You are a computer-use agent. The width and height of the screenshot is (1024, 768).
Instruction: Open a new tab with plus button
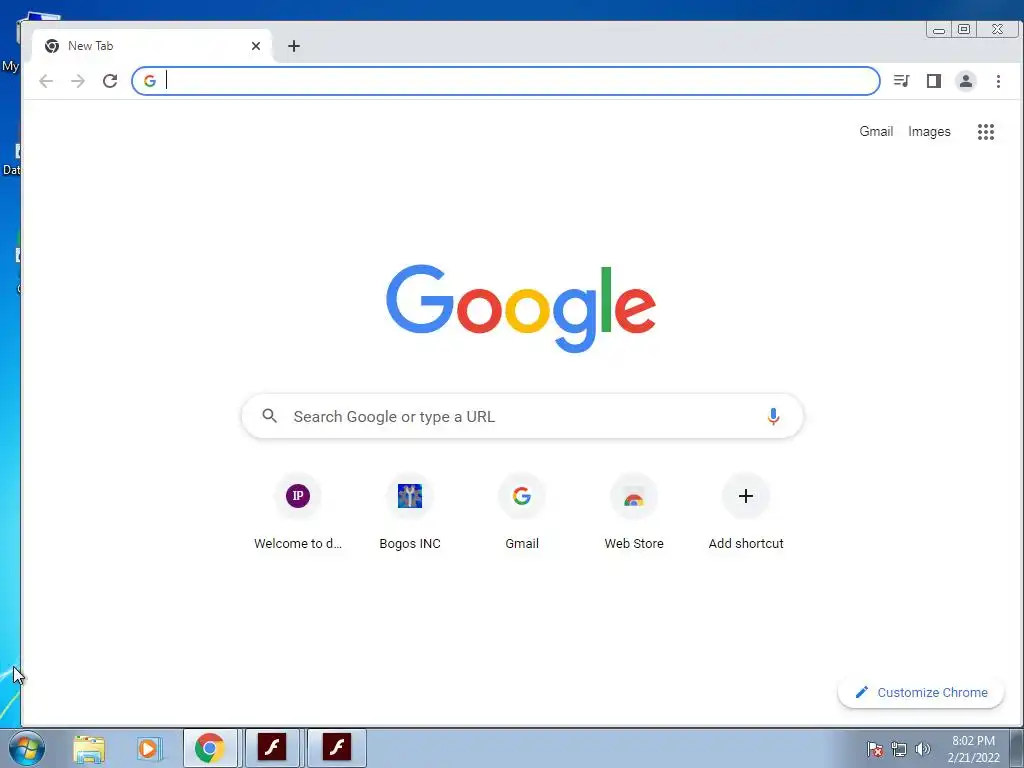tap(294, 46)
